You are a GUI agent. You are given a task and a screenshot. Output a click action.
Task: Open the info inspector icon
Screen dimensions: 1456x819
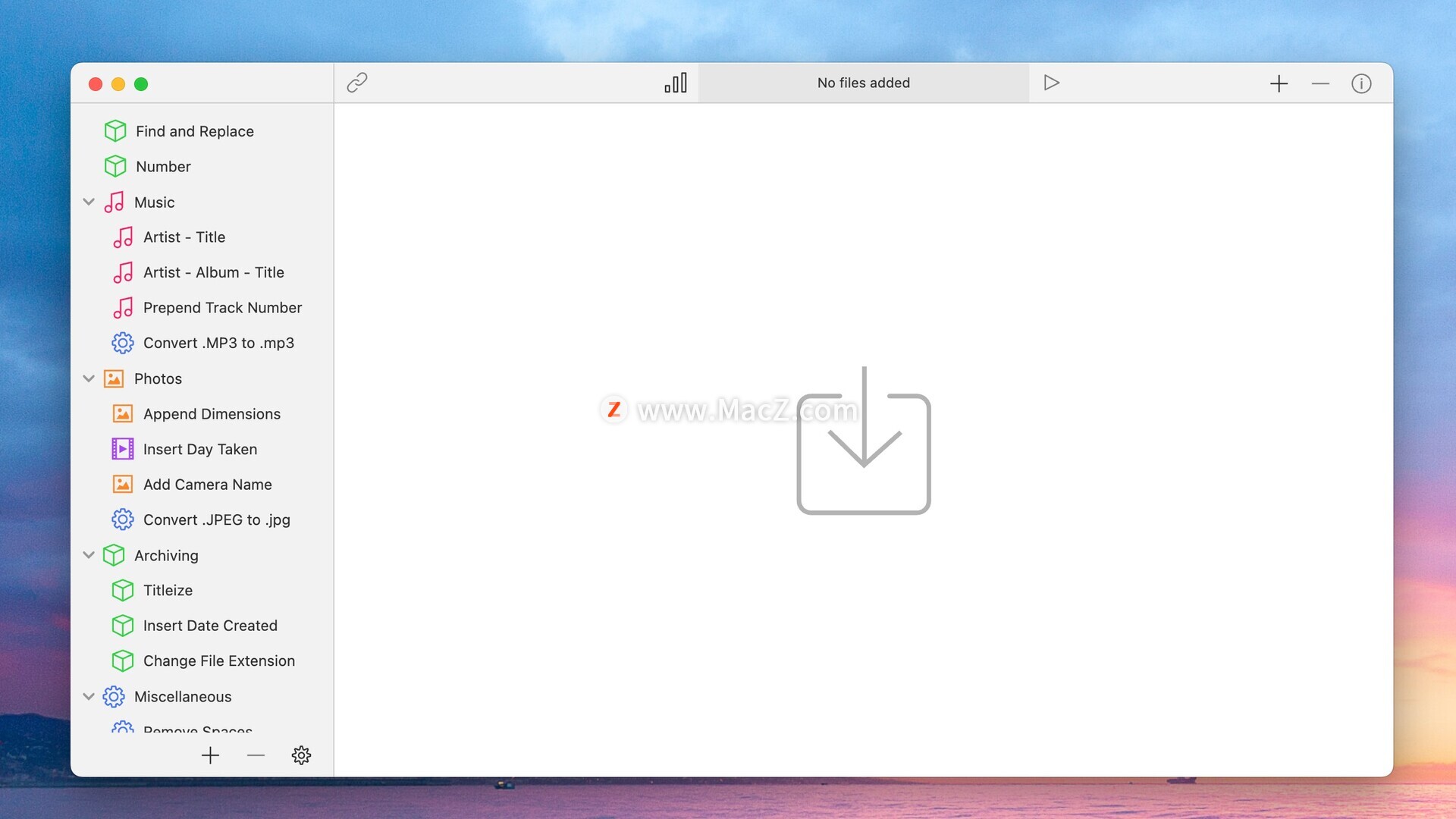pos(1361,83)
